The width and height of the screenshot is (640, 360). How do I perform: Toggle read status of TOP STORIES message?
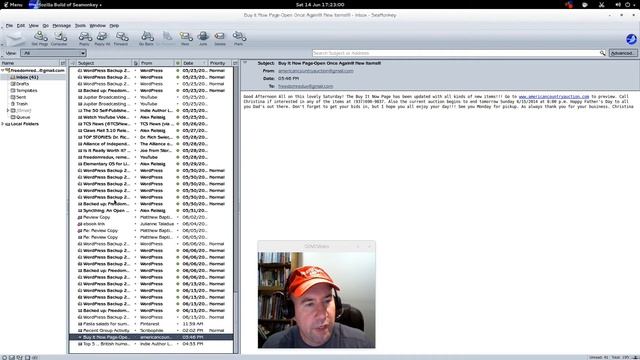(x=178, y=137)
